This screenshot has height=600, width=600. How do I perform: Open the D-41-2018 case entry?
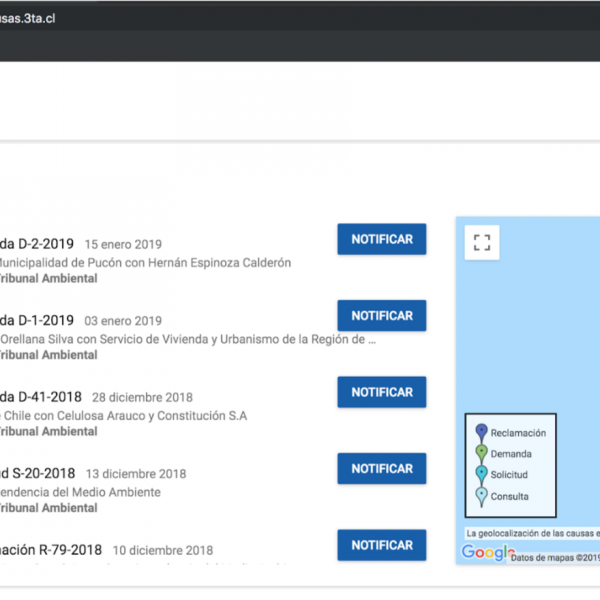(x=40, y=397)
